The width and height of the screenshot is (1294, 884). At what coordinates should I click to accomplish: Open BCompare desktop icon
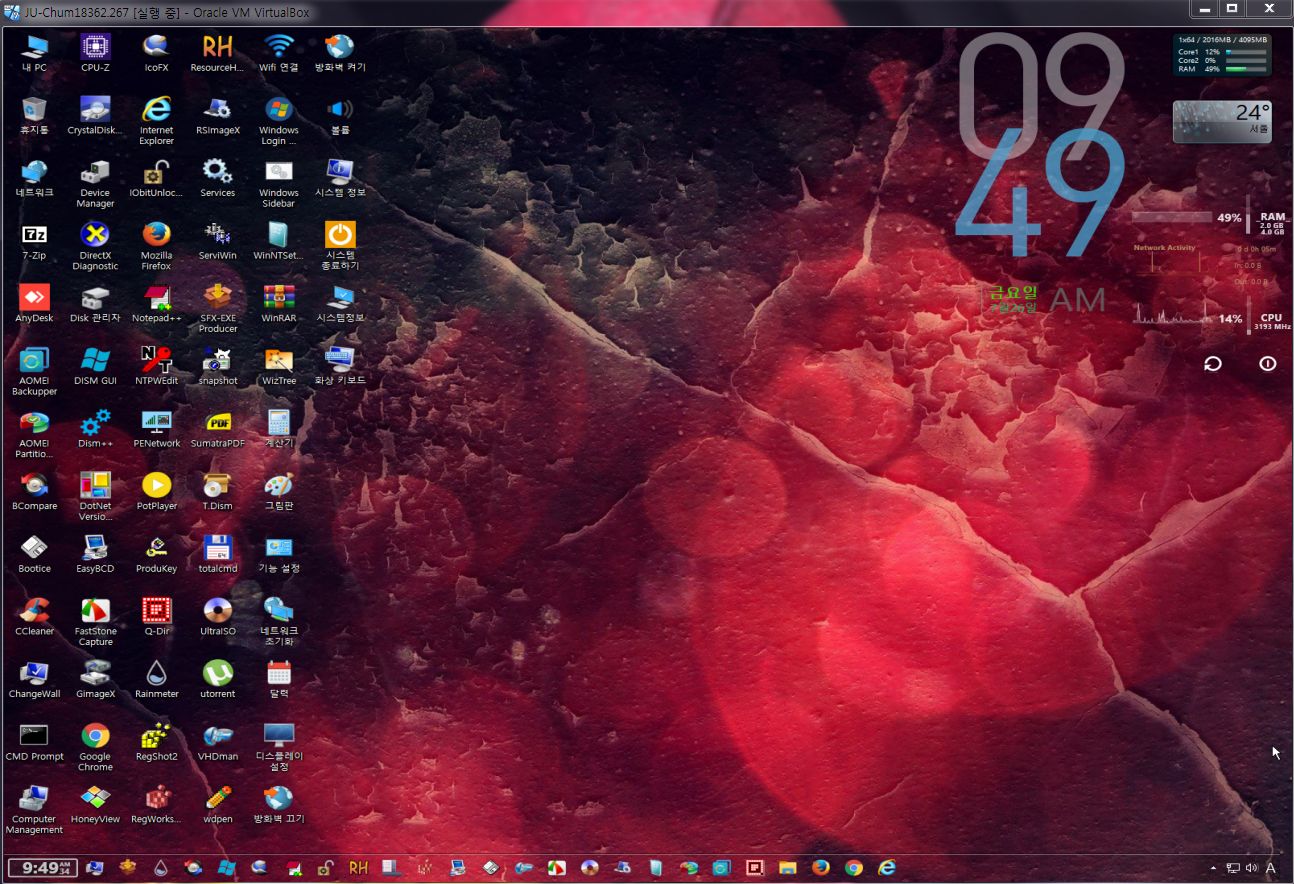[34, 491]
